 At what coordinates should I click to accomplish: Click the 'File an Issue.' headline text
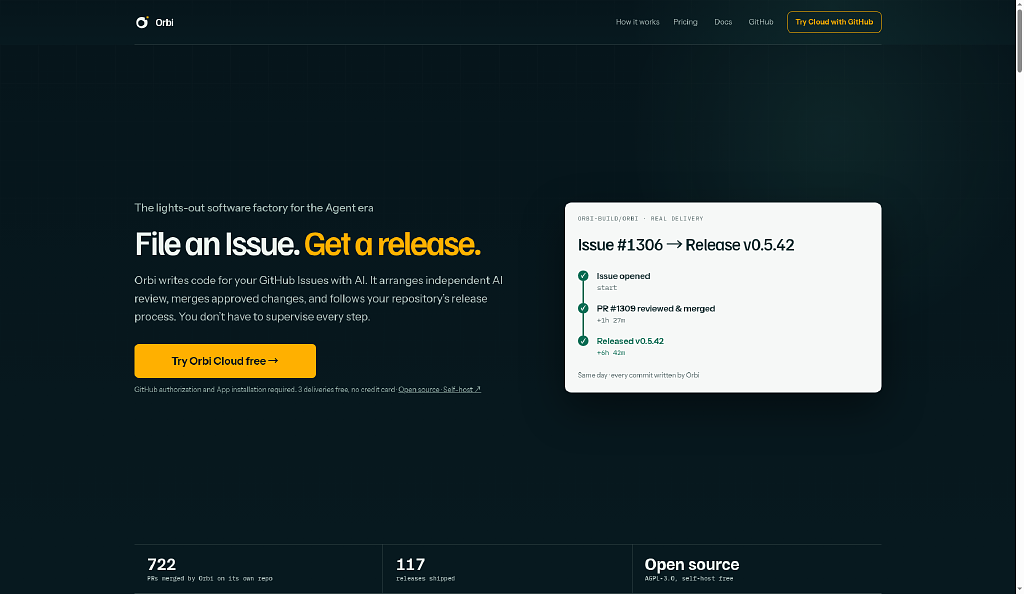[217, 244]
